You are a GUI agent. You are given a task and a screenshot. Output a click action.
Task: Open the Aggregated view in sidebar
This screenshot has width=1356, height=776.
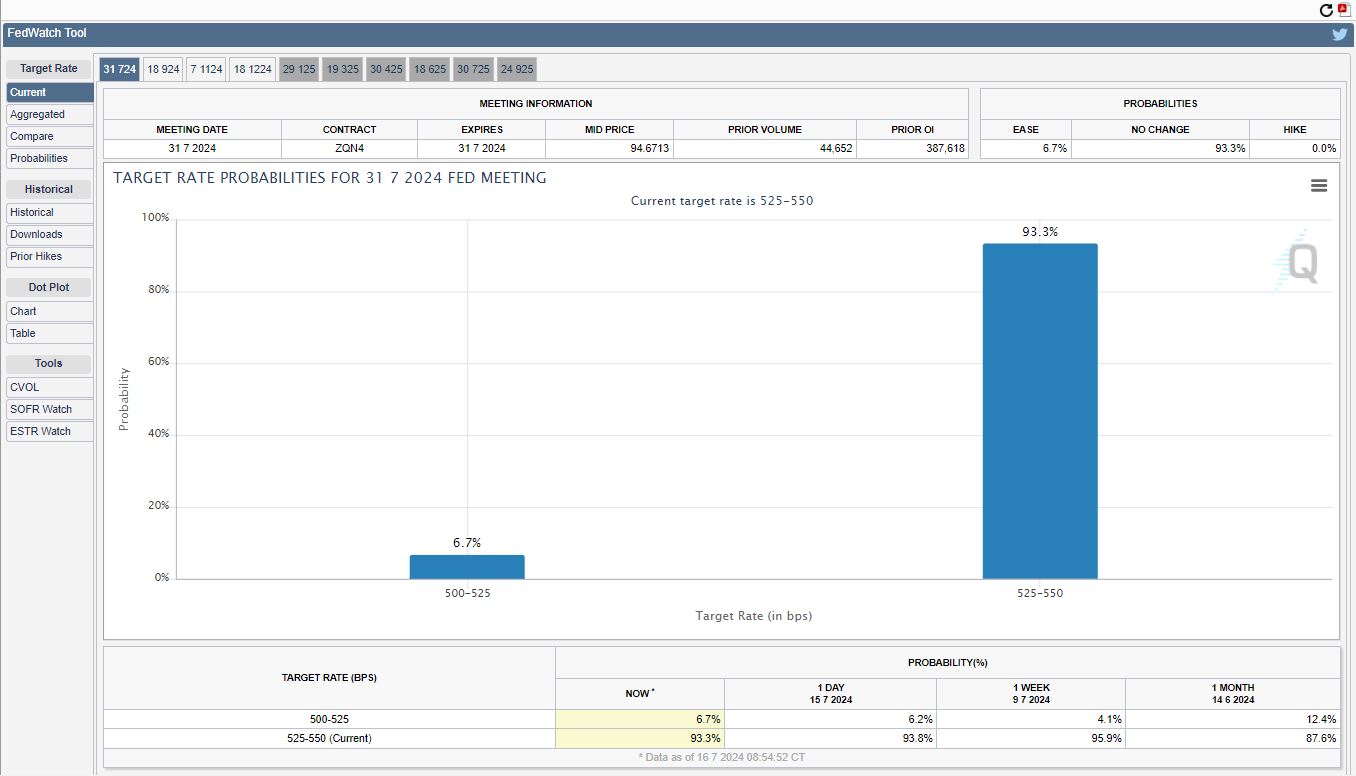tap(38, 115)
